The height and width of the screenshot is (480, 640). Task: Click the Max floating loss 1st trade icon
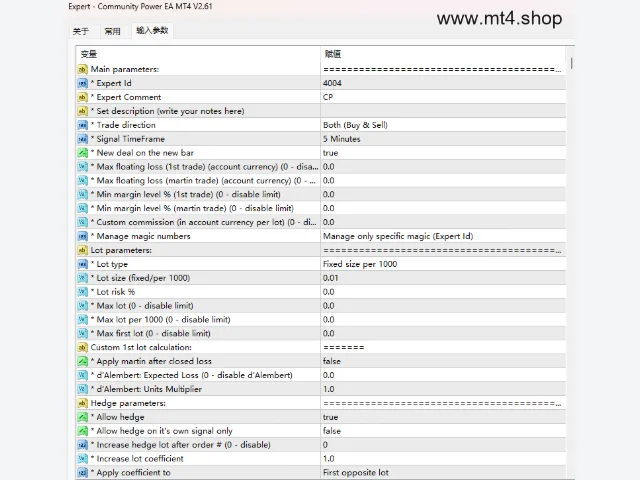(x=82, y=167)
